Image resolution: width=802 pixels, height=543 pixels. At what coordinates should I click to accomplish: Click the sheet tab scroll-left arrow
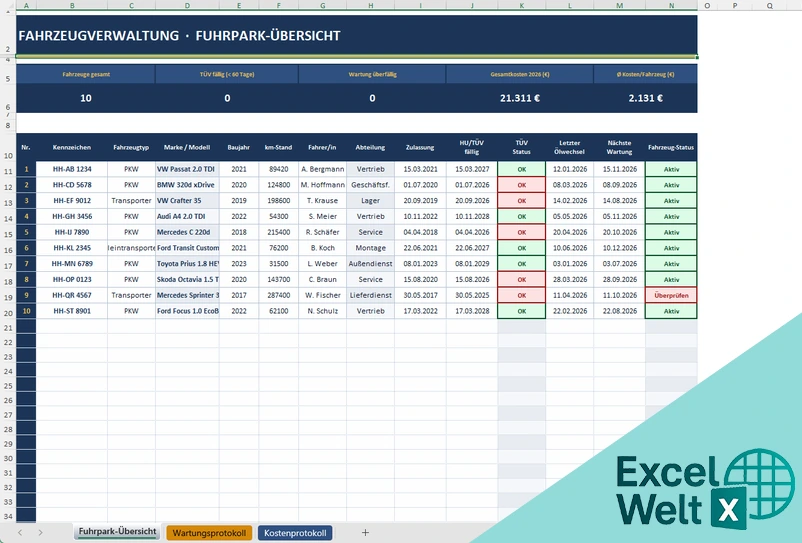click(x=19, y=532)
